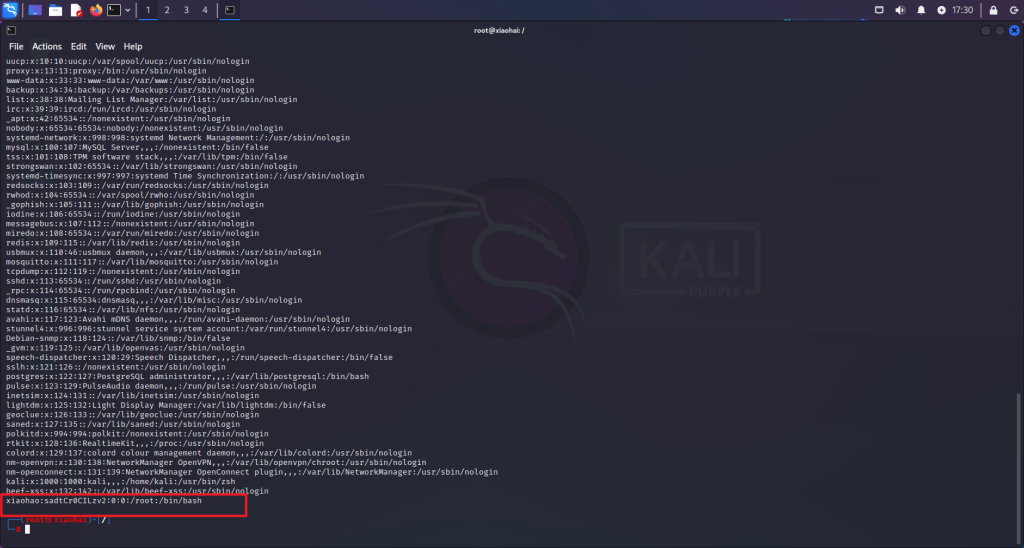The width and height of the screenshot is (1024, 548).
Task: Click the beef-xss passwd line
Action: (137, 491)
